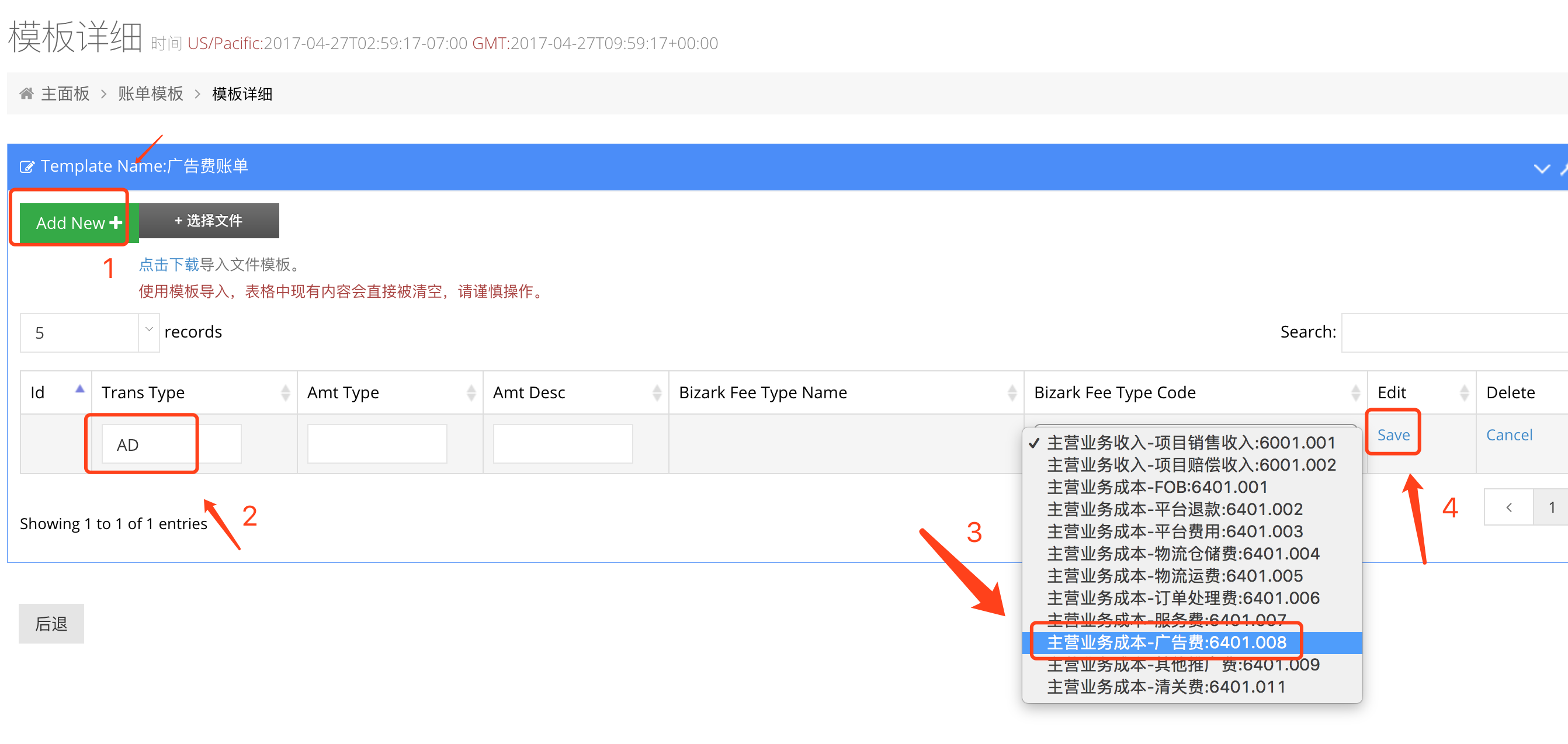The image size is (1568, 744).
Task: Sort by Amt Desc column arrows
Action: (657, 393)
